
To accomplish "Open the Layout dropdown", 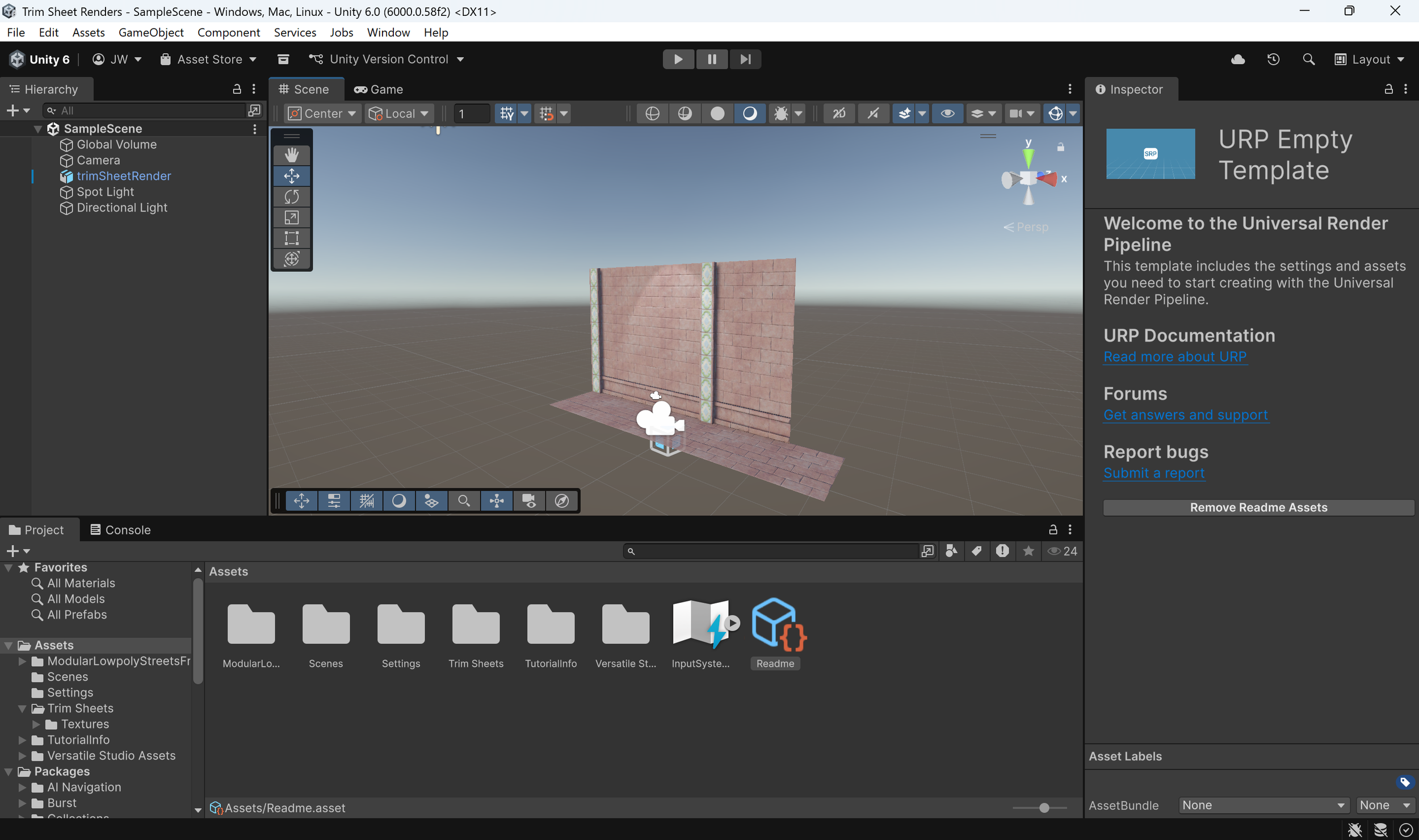I will [1370, 59].
